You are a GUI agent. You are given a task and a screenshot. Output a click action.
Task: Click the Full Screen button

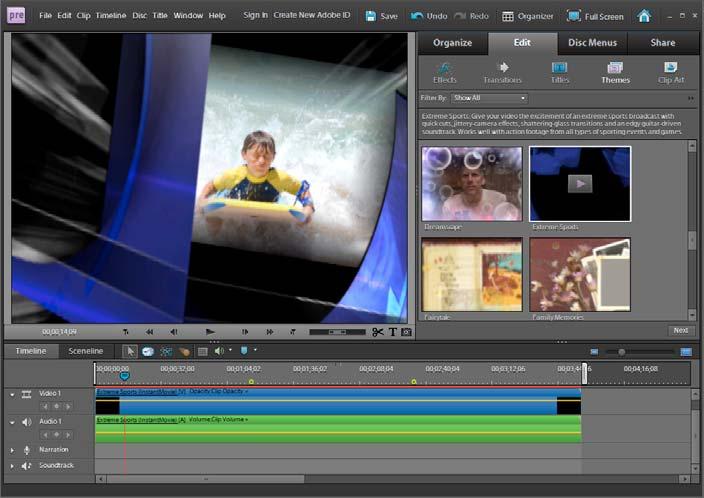(x=595, y=16)
